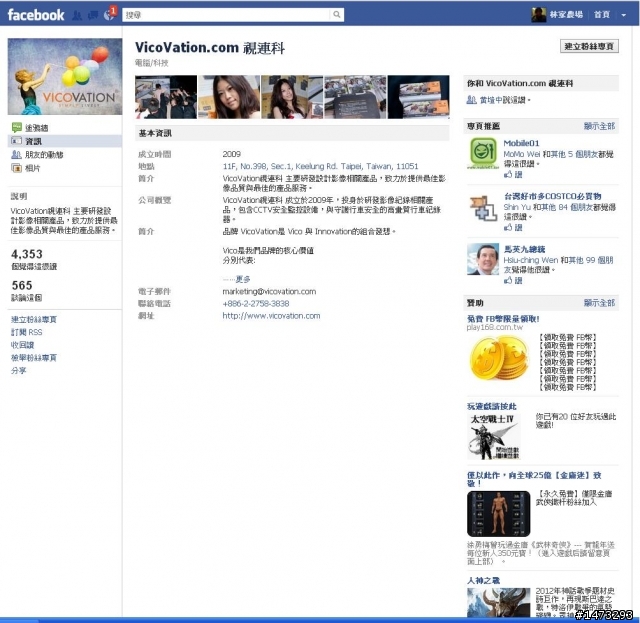Open the 免費 FB幣限量領取 ad title
Viewport: 640px width, 623px height.
click(503, 319)
